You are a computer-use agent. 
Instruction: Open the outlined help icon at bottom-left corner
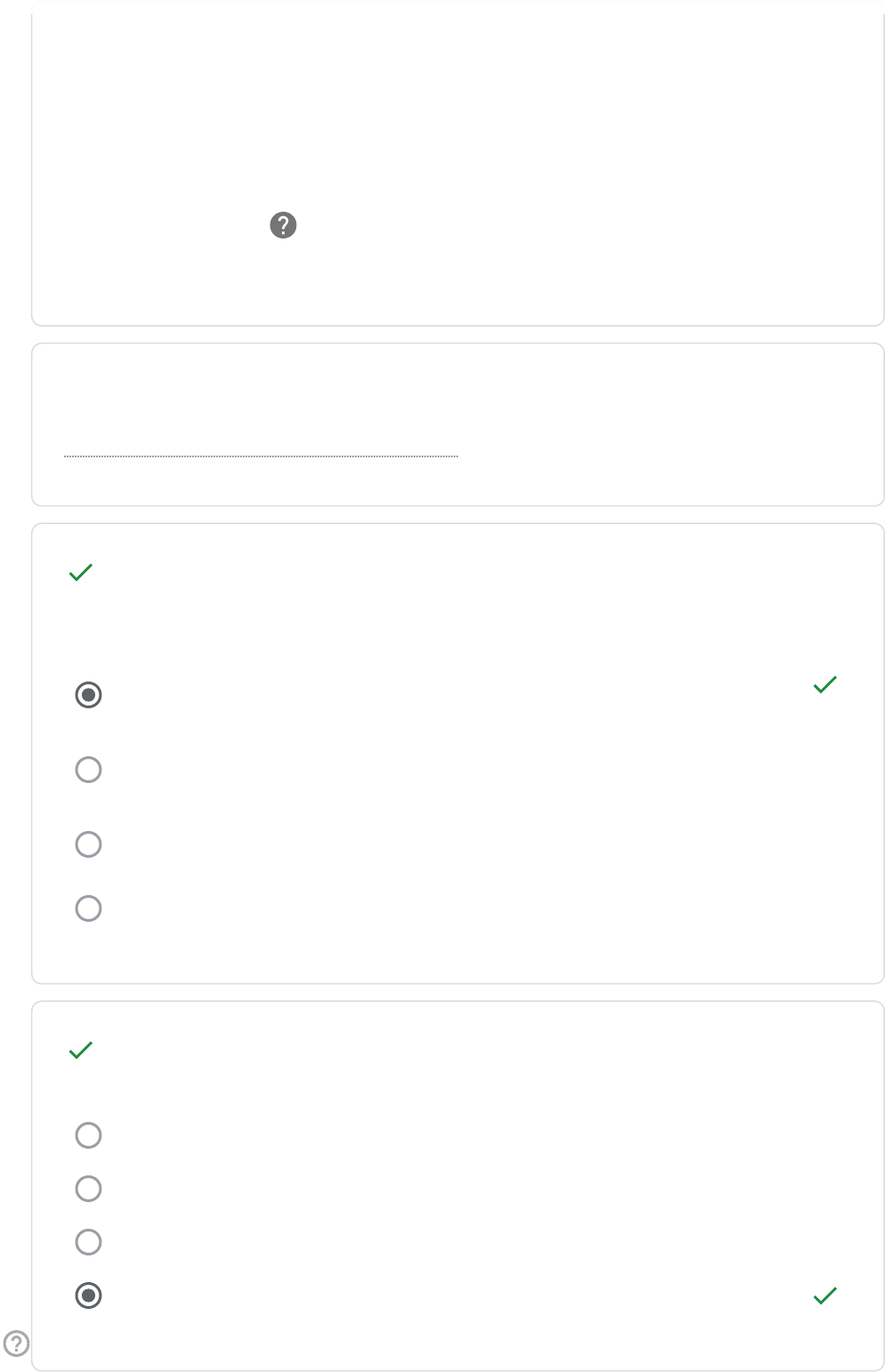point(16,1343)
